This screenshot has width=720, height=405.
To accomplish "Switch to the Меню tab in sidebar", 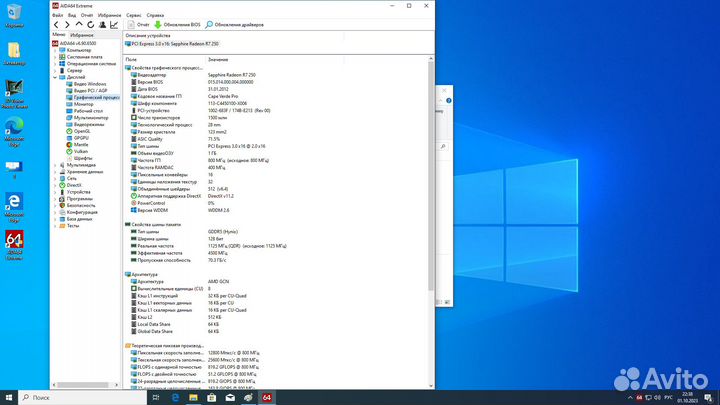I will point(59,35).
